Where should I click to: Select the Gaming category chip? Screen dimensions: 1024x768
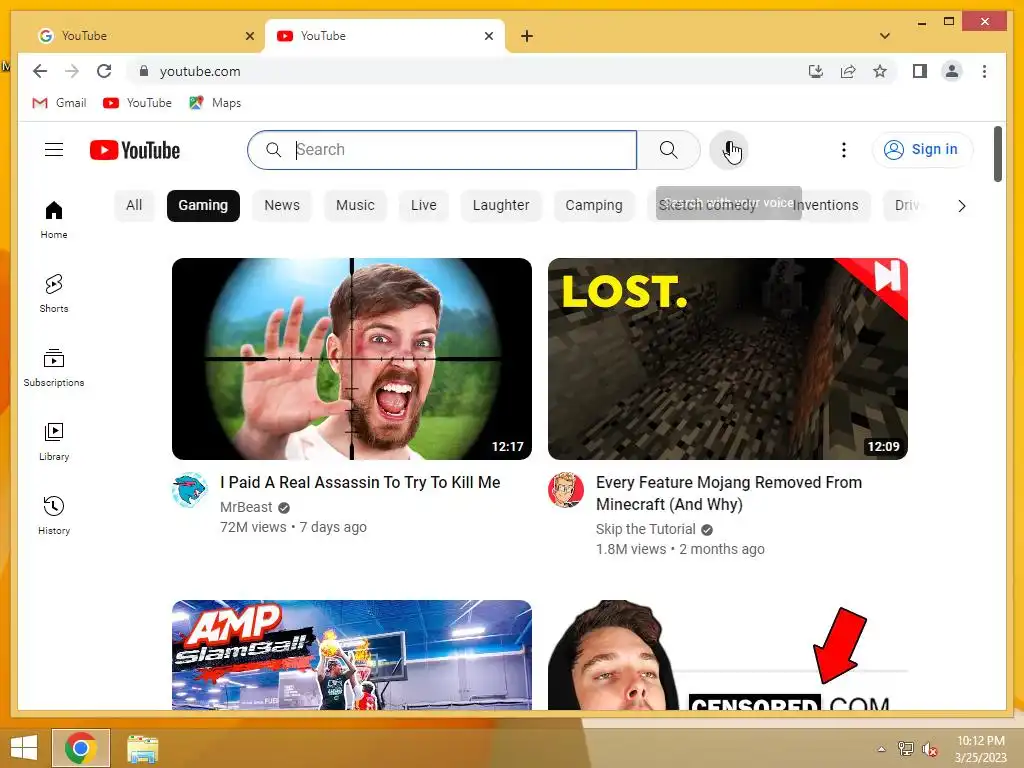pyautogui.click(x=203, y=206)
